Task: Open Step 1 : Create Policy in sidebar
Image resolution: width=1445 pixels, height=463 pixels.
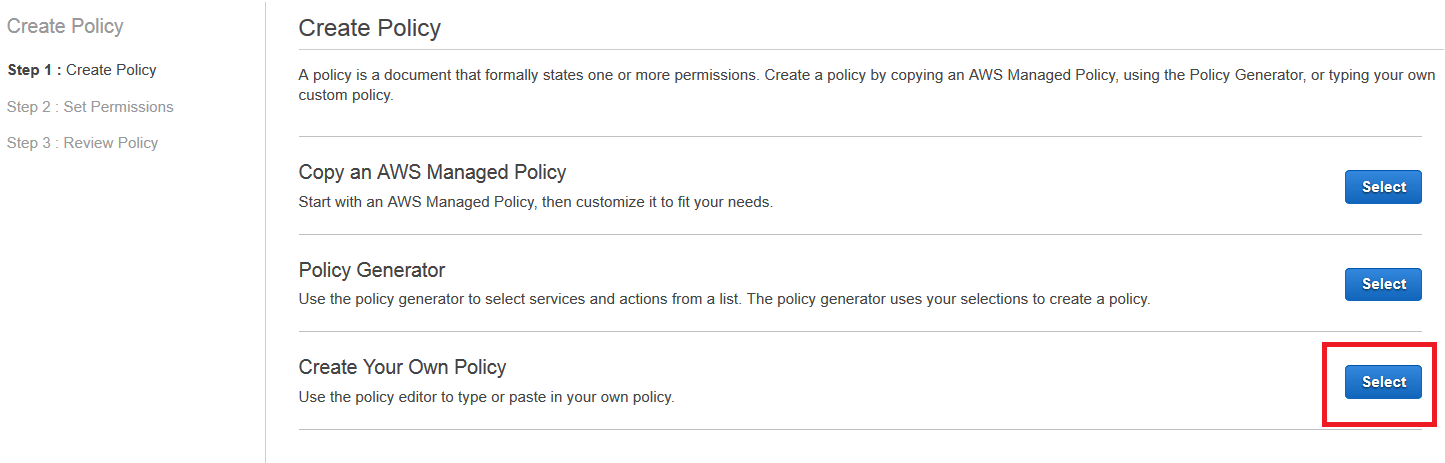Action: click(x=82, y=70)
